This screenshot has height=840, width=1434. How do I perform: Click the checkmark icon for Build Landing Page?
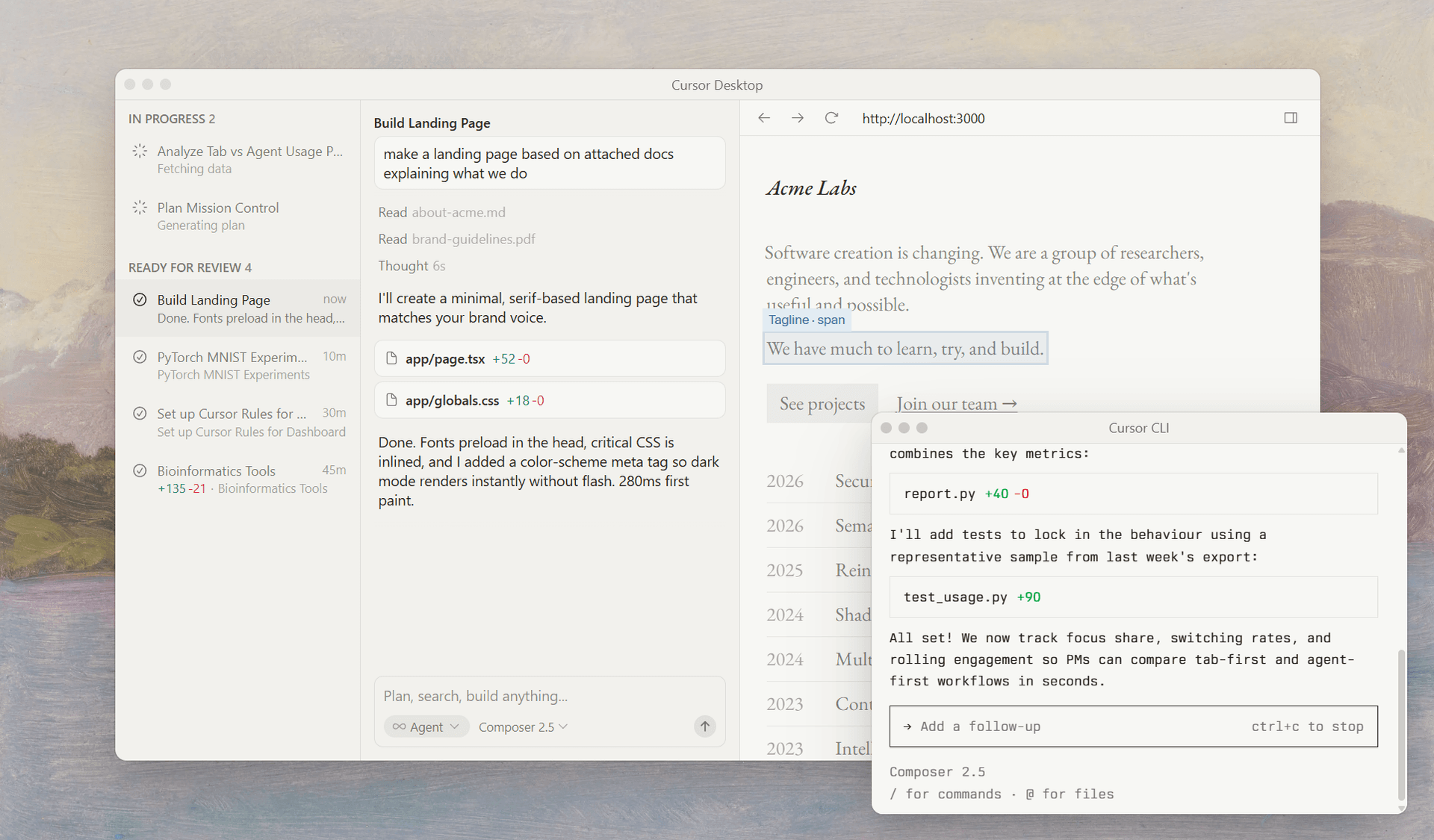pyautogui.click(x=140, y=299)
